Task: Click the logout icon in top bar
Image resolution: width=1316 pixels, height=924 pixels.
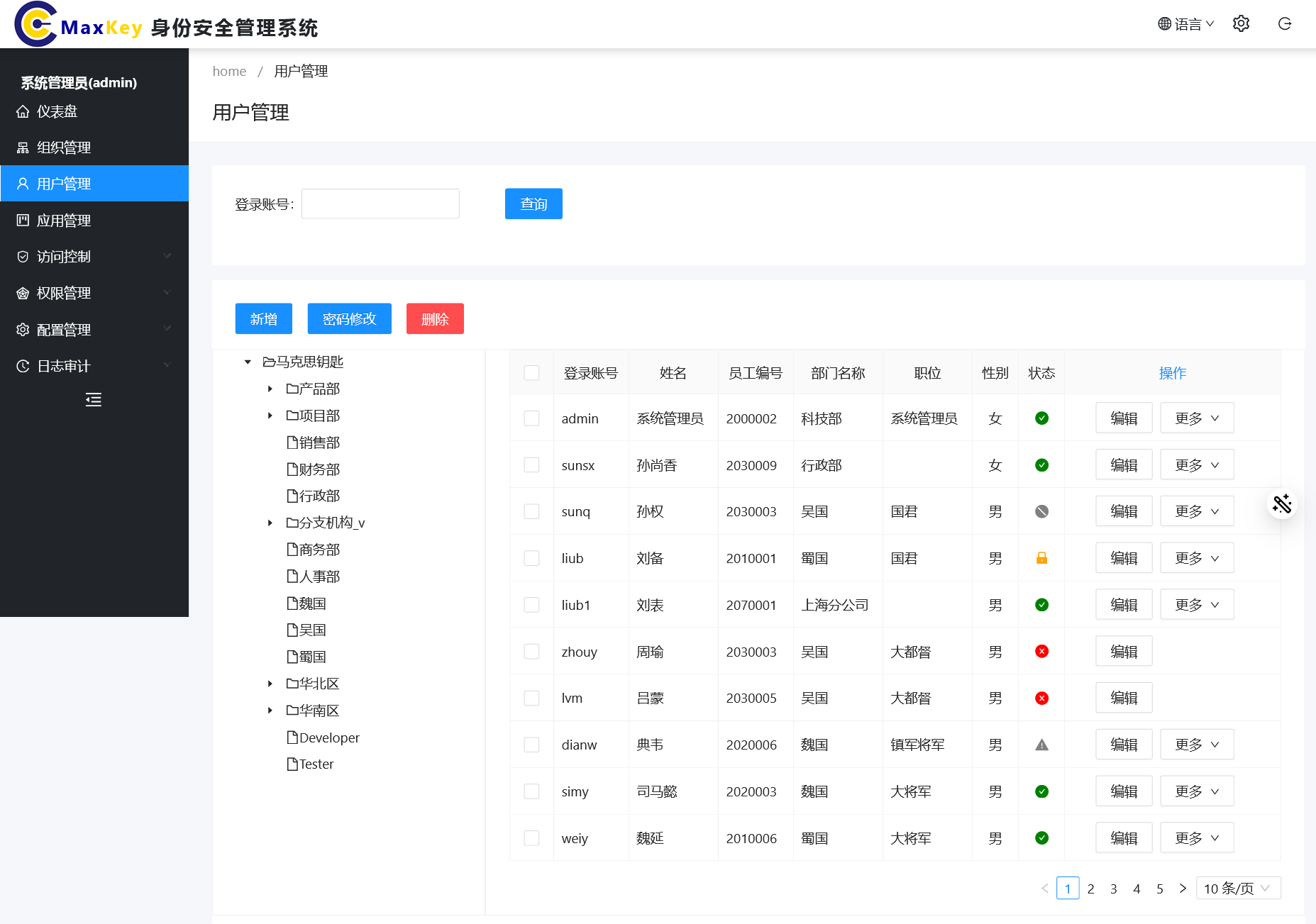Action: (1284, 24)
